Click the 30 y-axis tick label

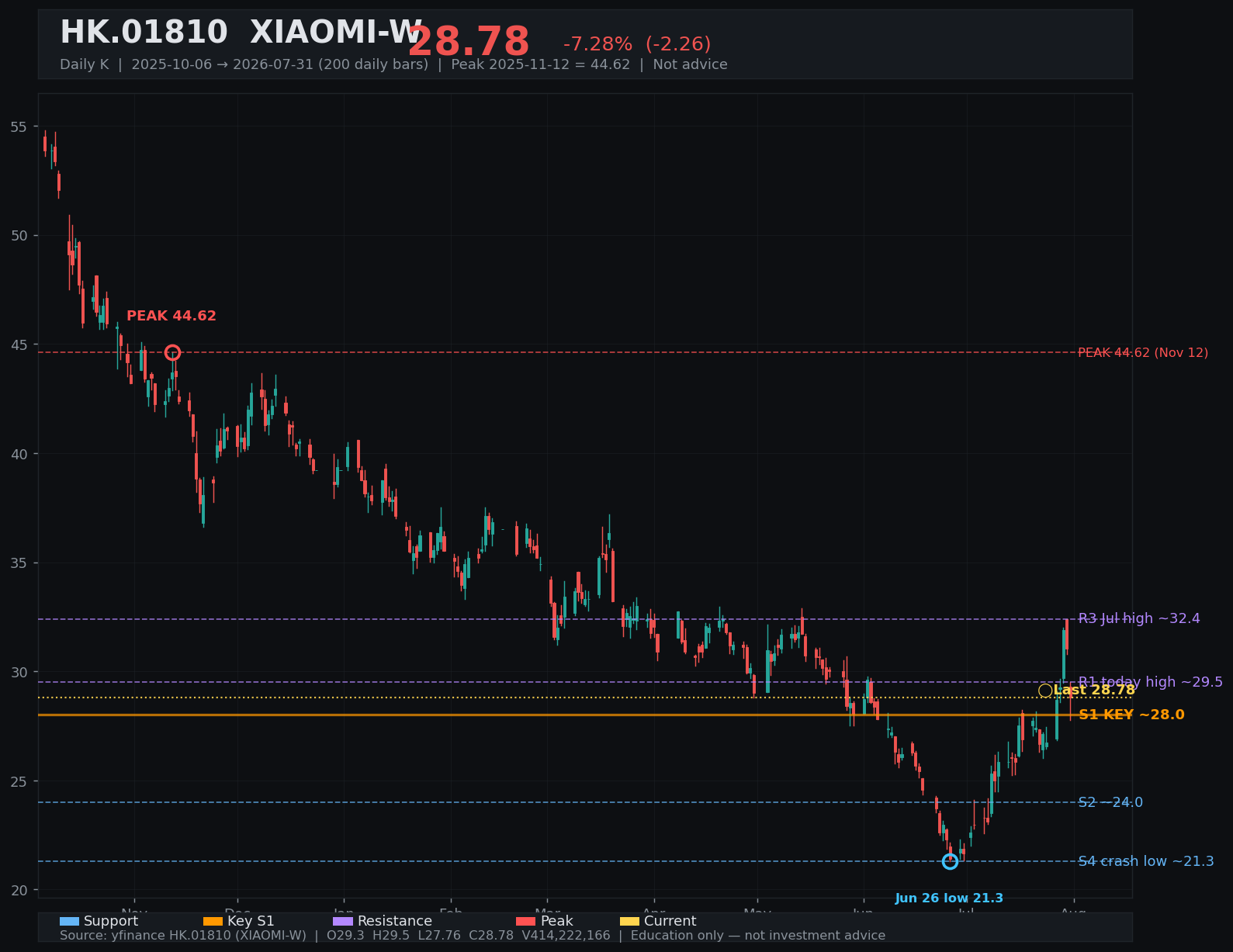[x=19, y=672]
